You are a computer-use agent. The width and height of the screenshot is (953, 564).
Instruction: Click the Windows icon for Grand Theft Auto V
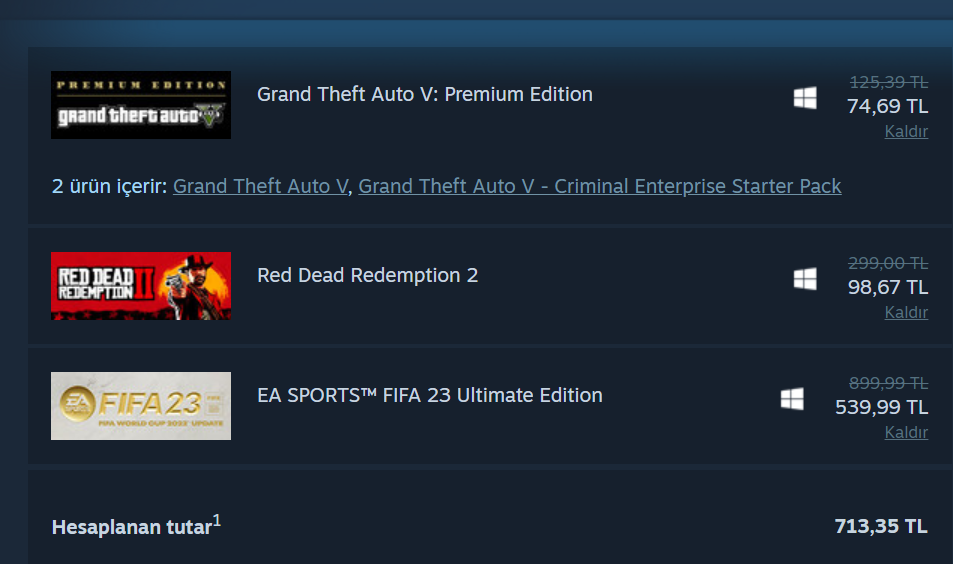coord(805,98)
